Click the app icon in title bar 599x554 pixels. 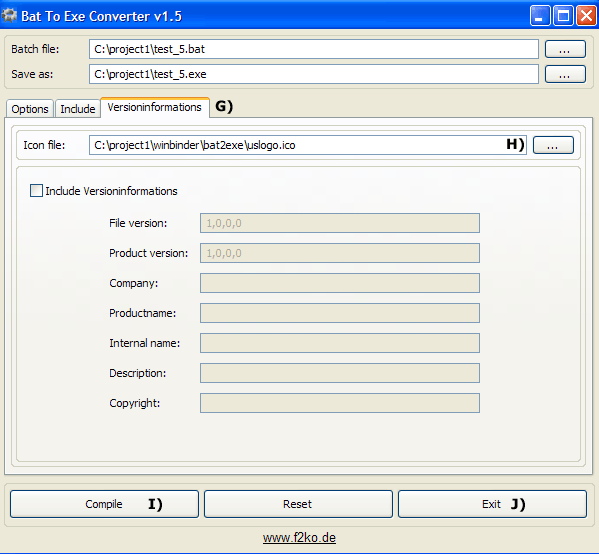coord(9,16)
